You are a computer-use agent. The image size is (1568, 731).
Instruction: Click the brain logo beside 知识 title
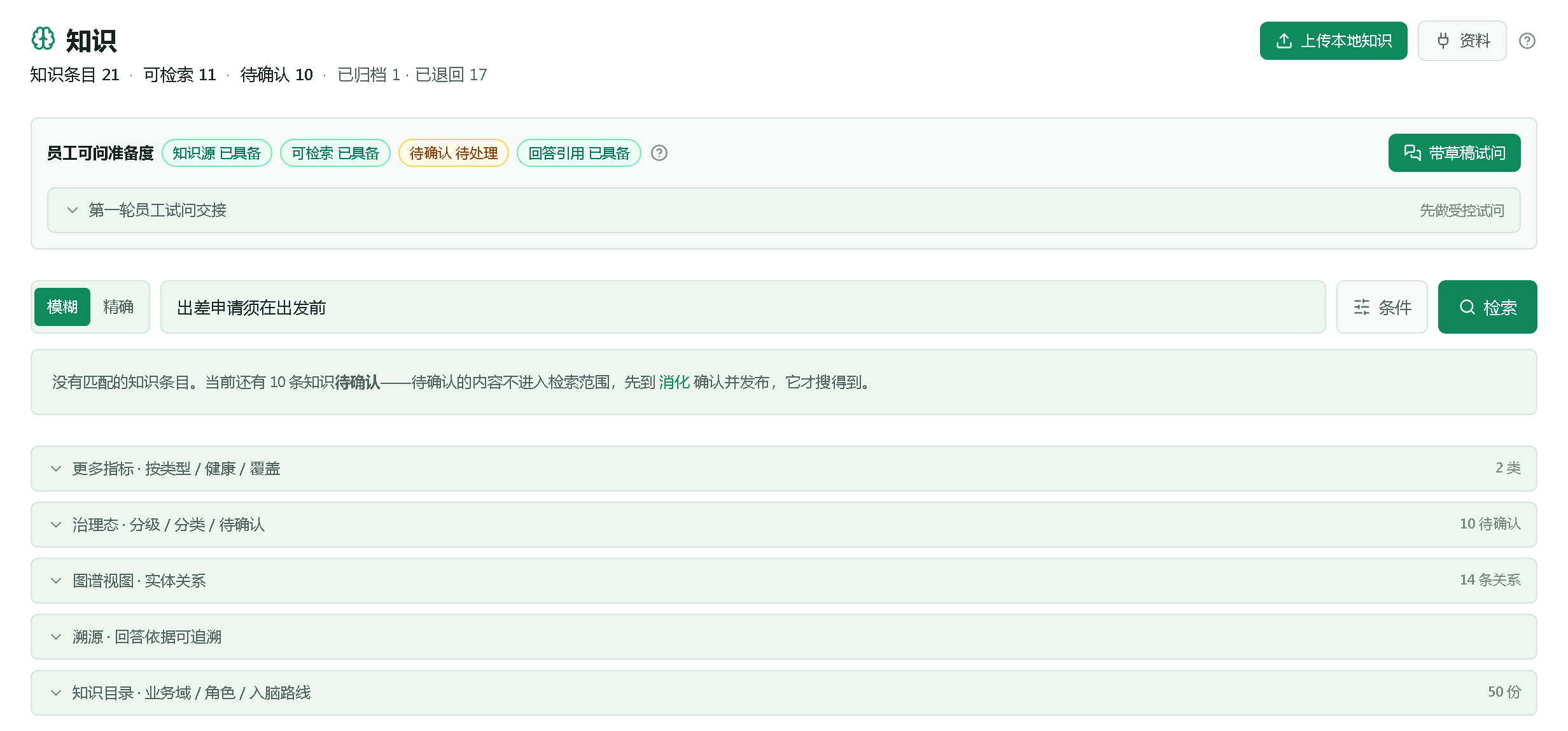[43, 39]
